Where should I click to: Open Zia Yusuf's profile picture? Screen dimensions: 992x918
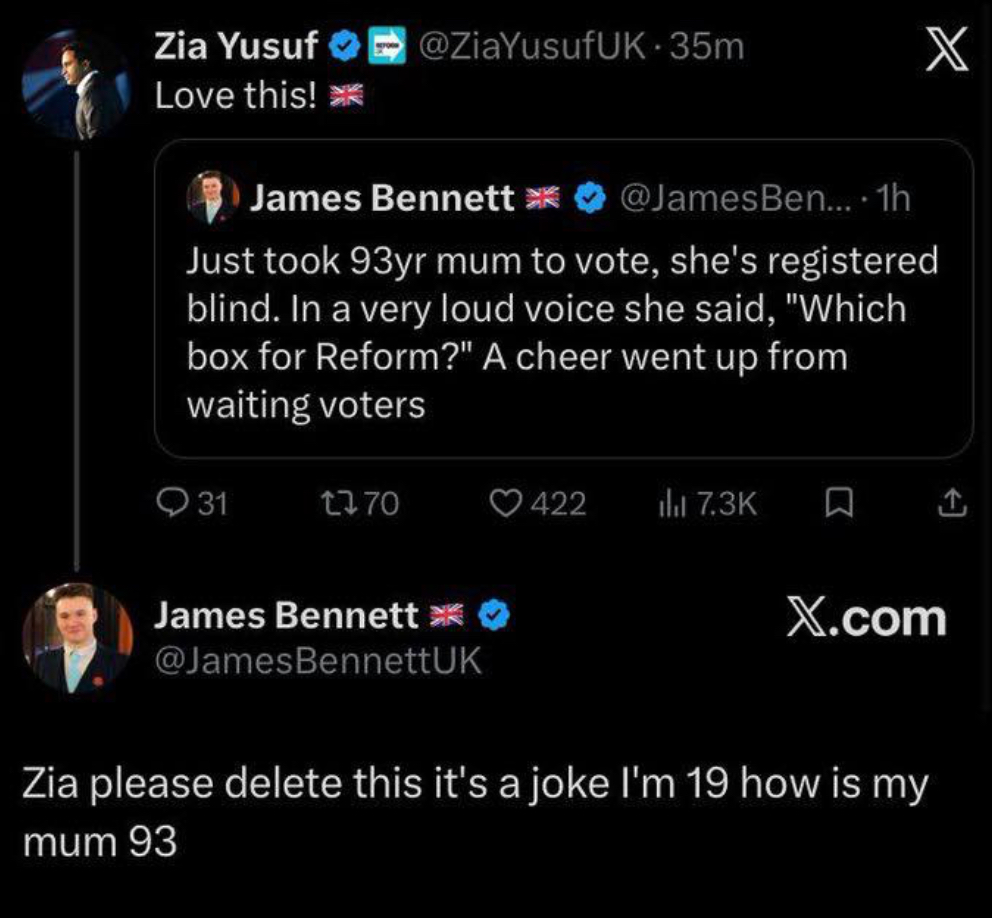coord(77,84)
